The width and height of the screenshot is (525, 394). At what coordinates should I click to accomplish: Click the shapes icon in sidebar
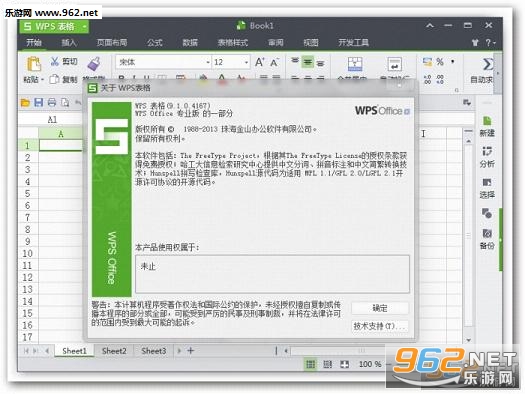tap(487, 213)
